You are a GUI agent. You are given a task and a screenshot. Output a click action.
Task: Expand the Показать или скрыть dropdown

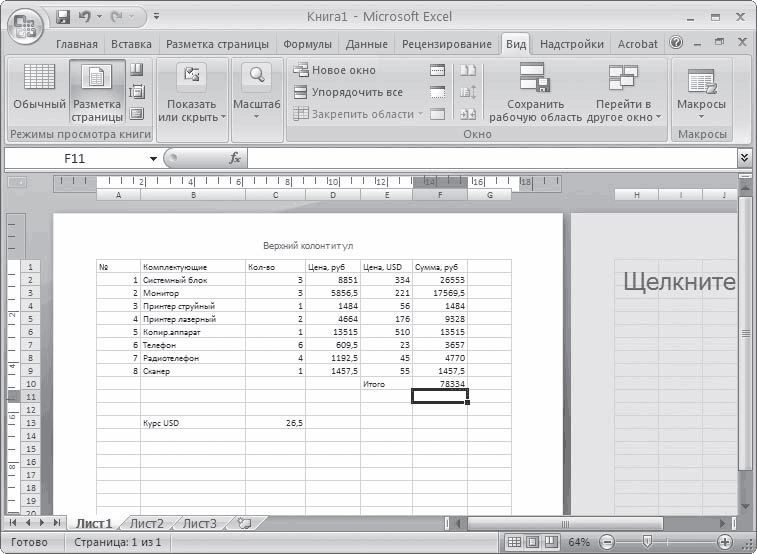(x=192, y=92)
